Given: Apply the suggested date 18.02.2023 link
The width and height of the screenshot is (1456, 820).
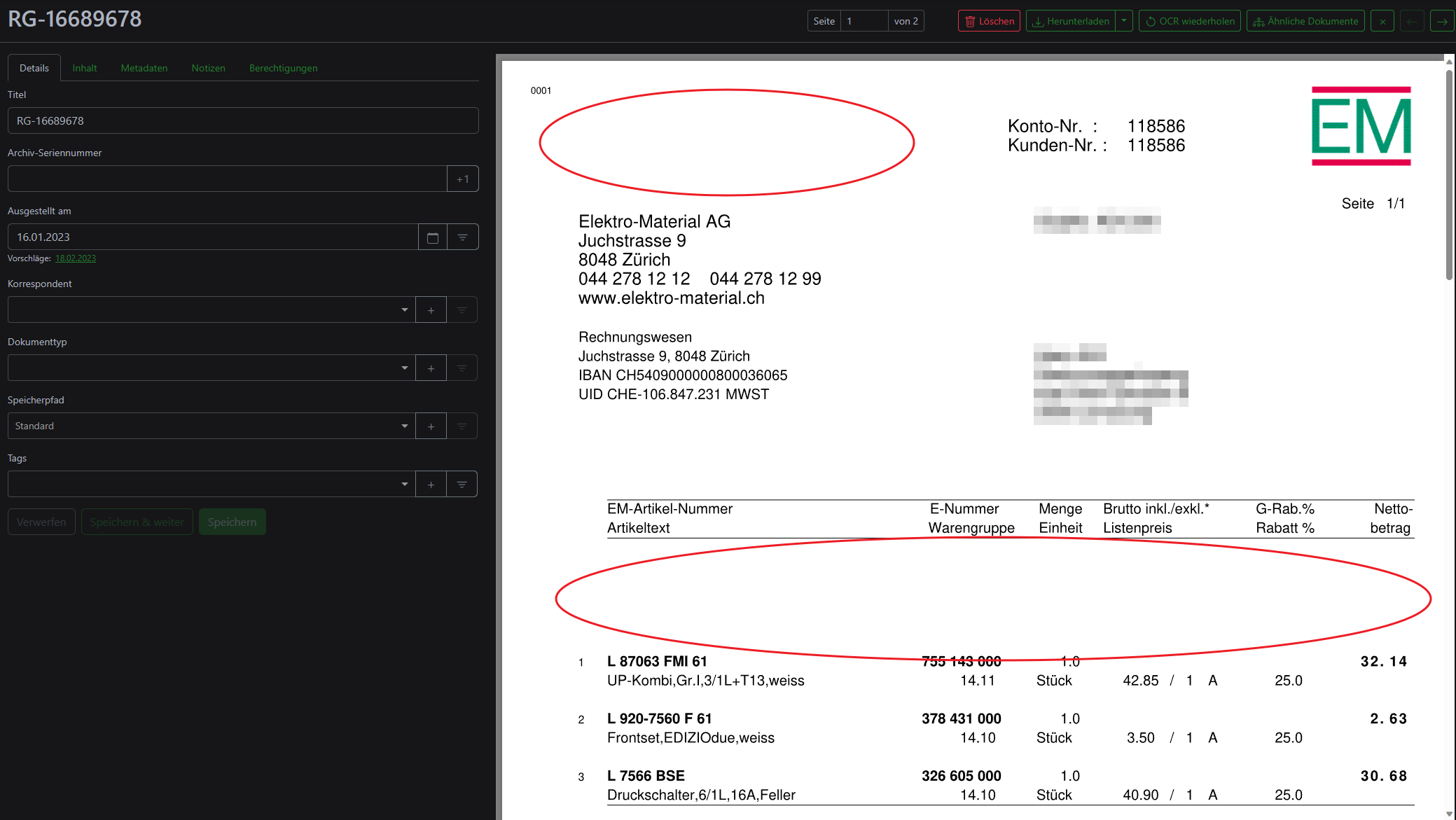Looking at the screenshot, I should [76, 258].
